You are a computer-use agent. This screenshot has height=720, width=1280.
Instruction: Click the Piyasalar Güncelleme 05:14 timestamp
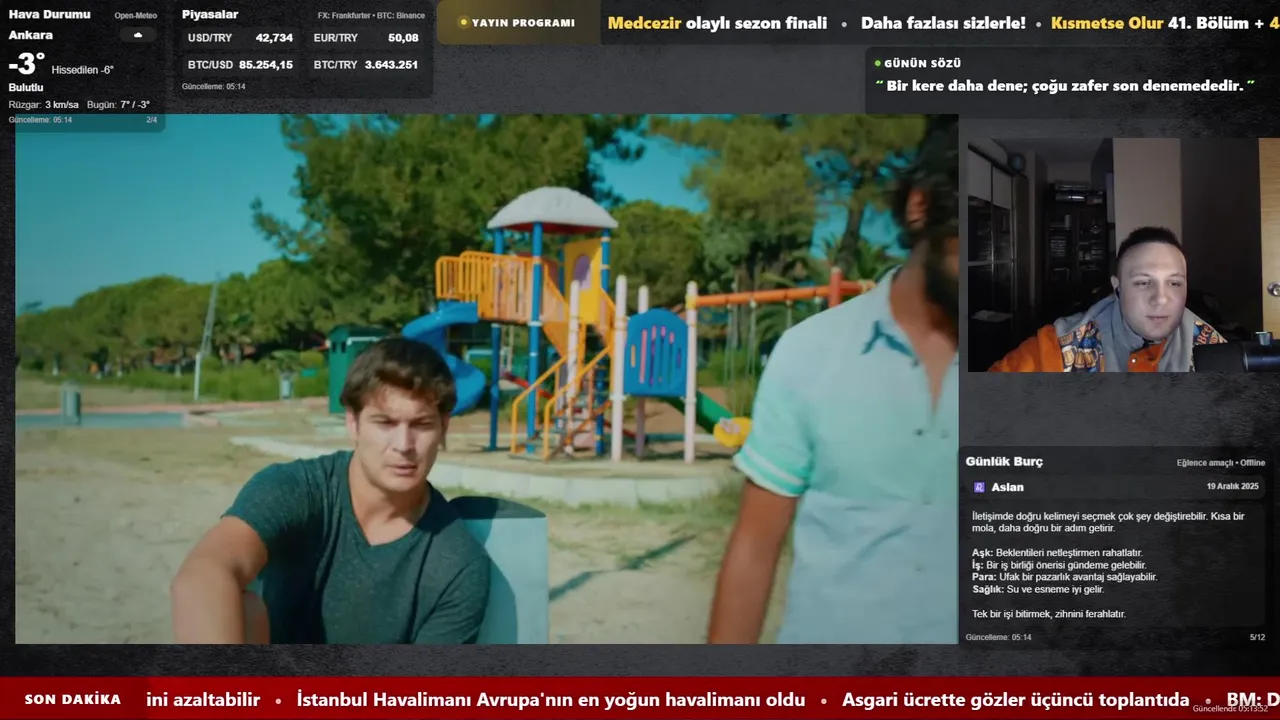point(214,87)
